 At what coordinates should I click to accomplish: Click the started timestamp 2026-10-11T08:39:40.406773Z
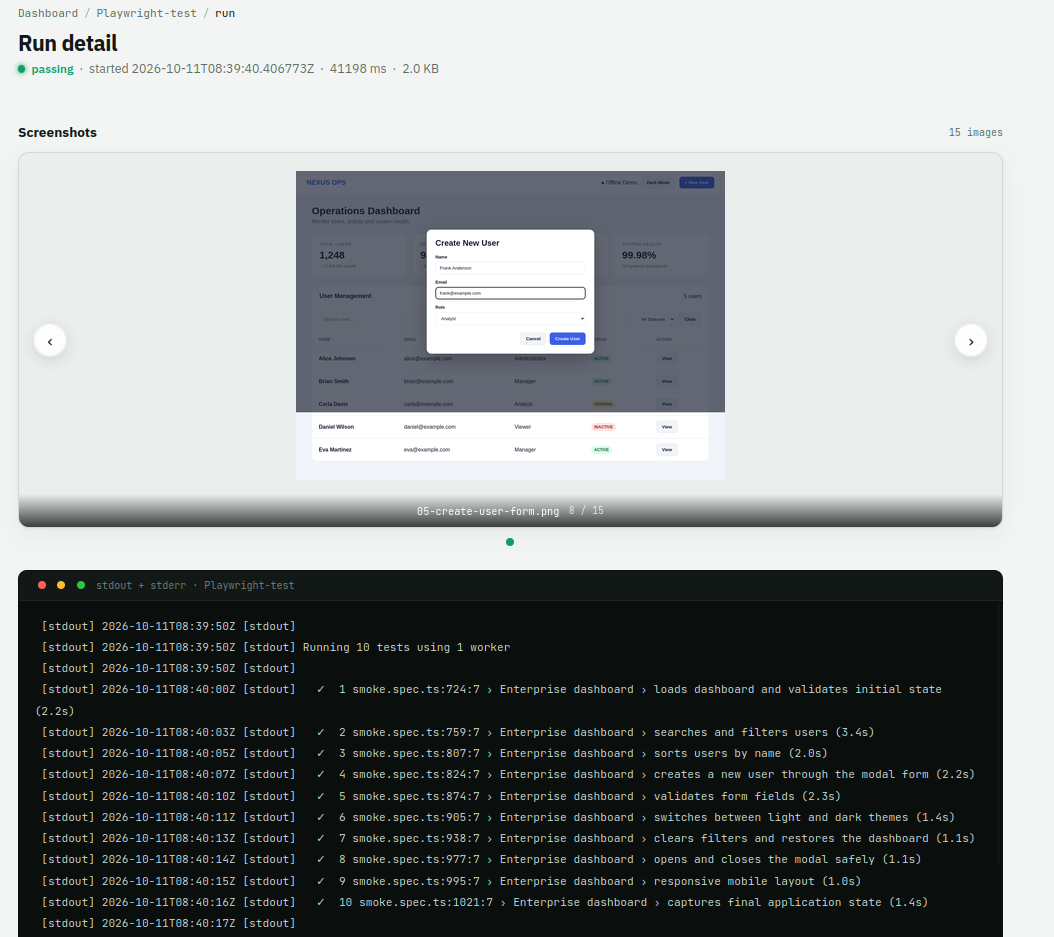pos(222,69)
